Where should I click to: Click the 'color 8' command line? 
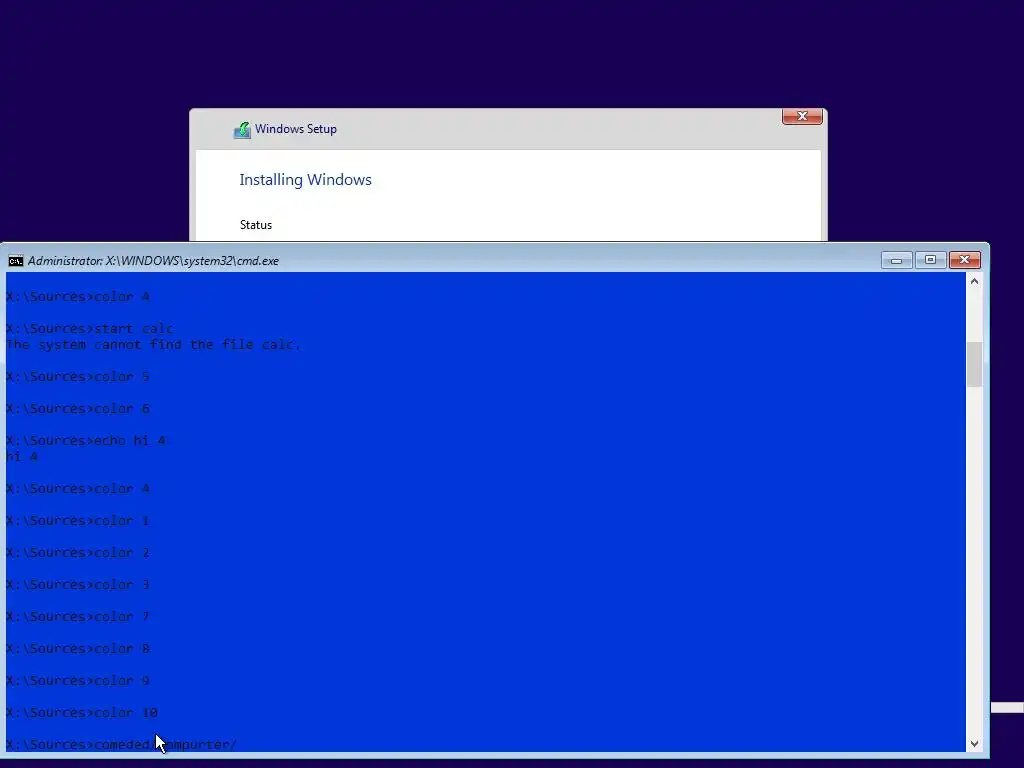(78, 648)
